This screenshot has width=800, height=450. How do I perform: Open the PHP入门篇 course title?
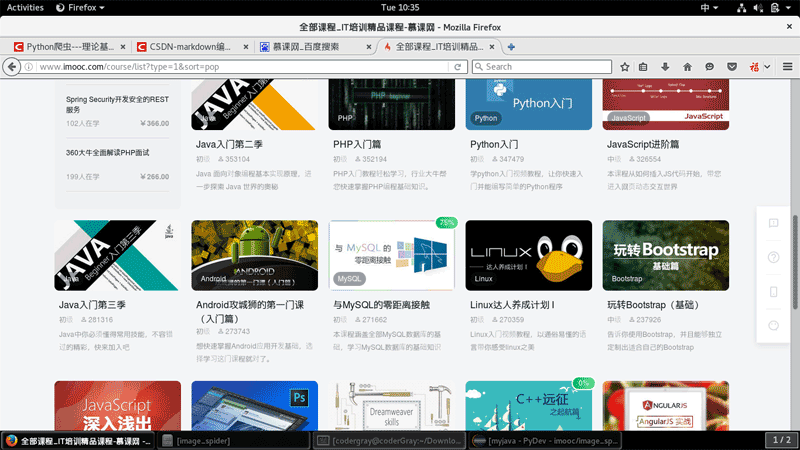[357, 144]
